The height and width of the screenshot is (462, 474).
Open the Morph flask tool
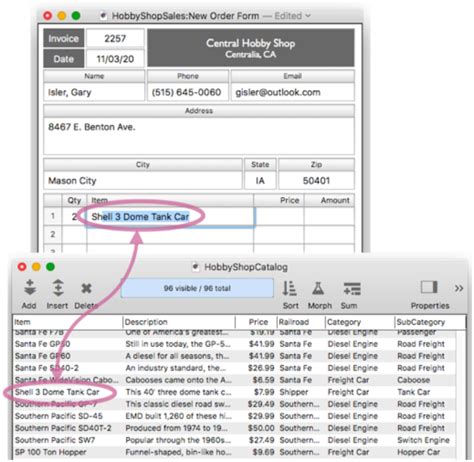(x=318, y=288)
